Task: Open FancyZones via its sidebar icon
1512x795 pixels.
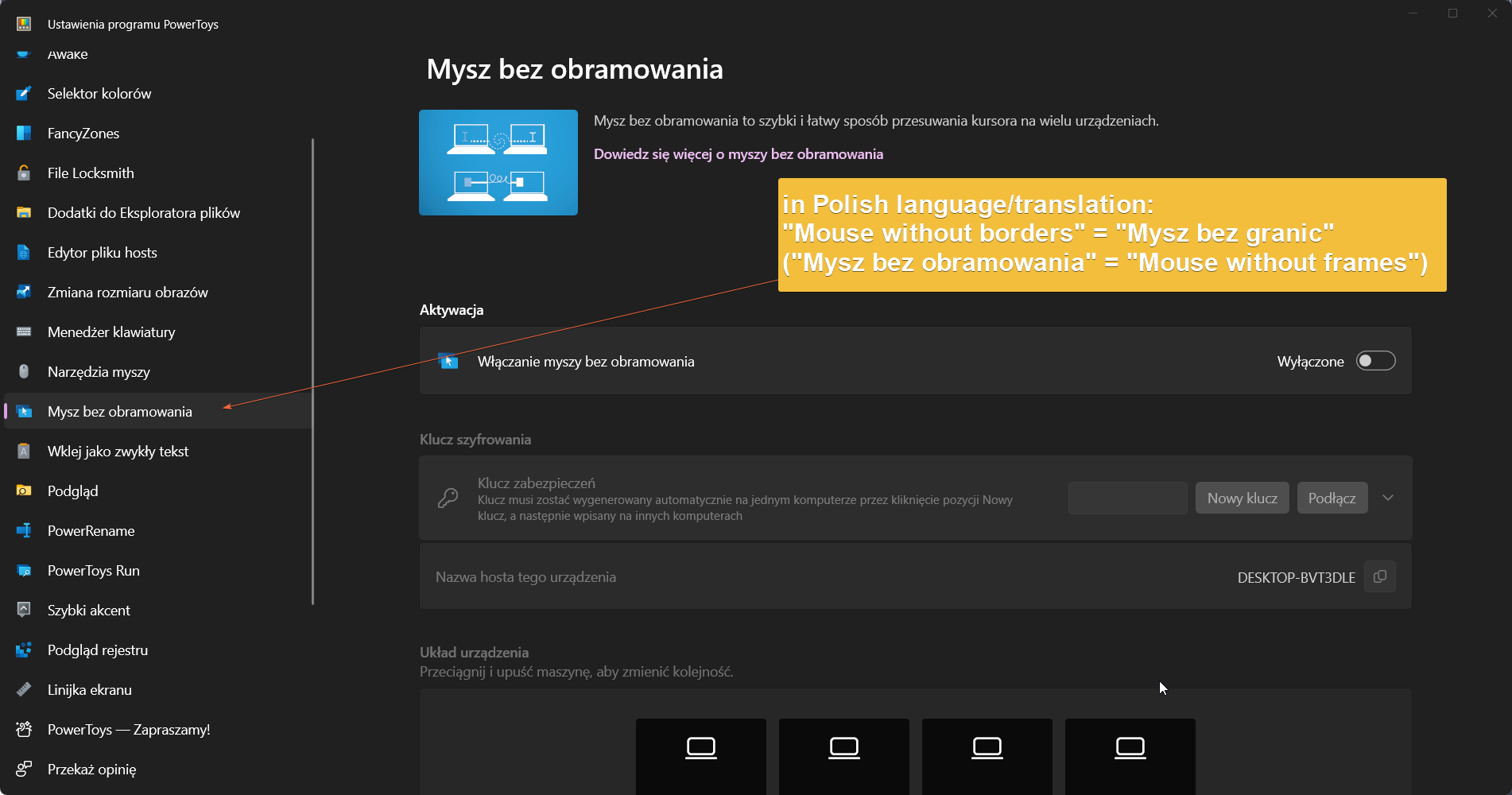Action: point(23,133)
